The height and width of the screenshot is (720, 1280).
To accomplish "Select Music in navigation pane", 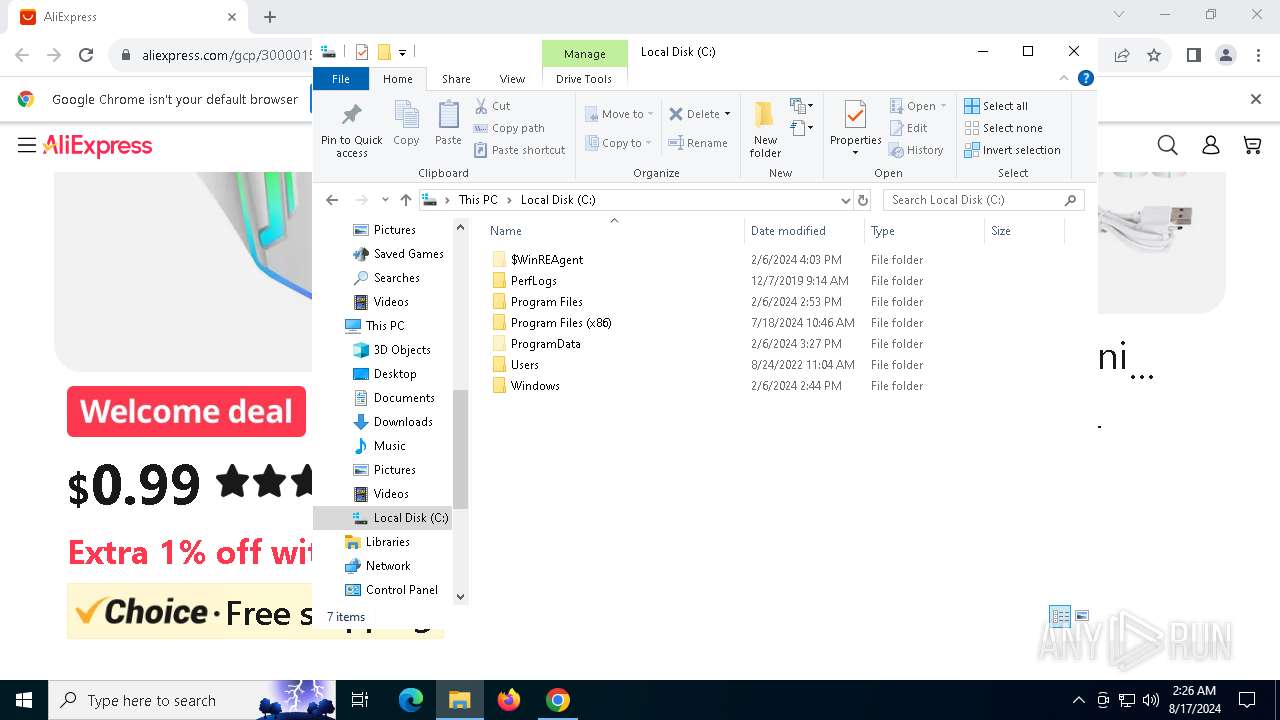I will point(389,446).
